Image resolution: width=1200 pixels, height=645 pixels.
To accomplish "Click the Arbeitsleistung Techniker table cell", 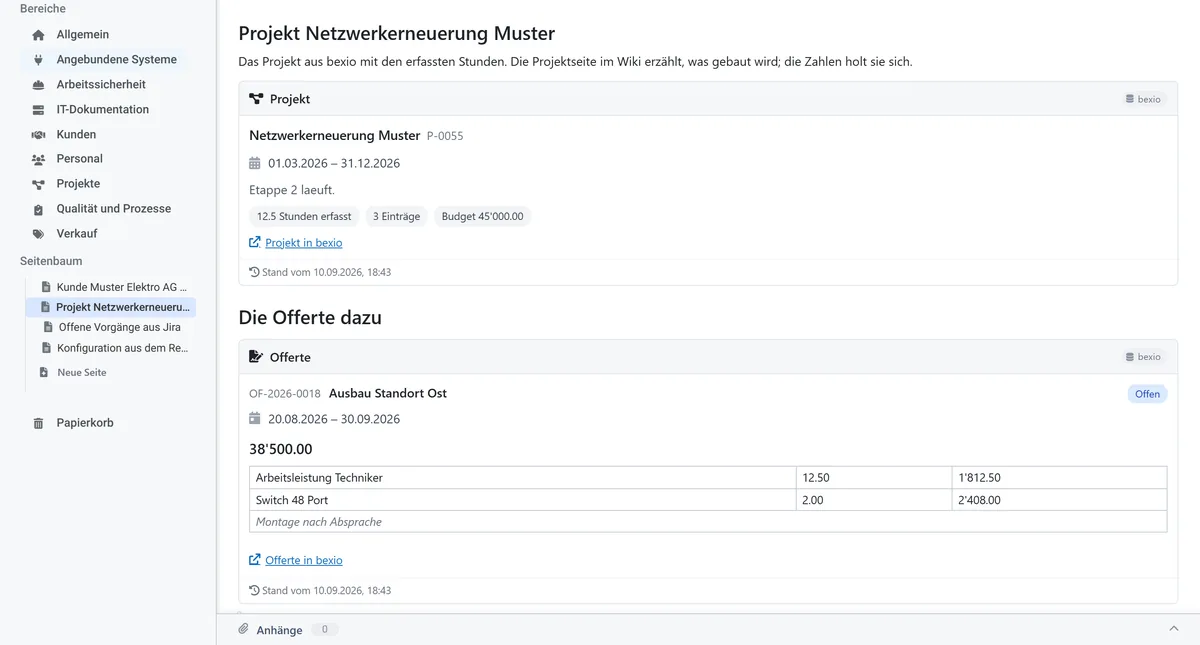I will point(523,478).
